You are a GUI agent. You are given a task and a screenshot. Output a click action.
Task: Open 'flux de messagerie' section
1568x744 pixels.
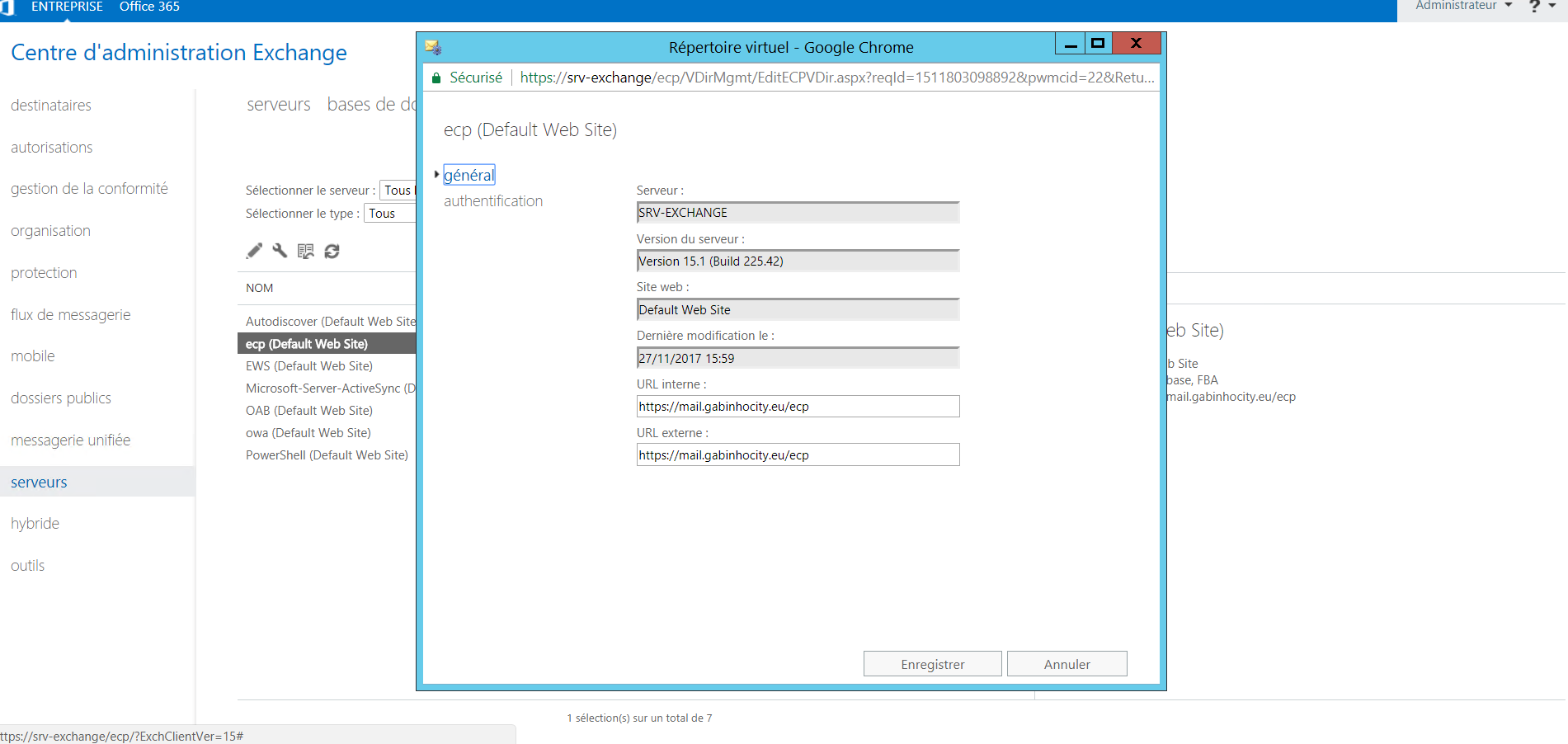tap(71, 315)
